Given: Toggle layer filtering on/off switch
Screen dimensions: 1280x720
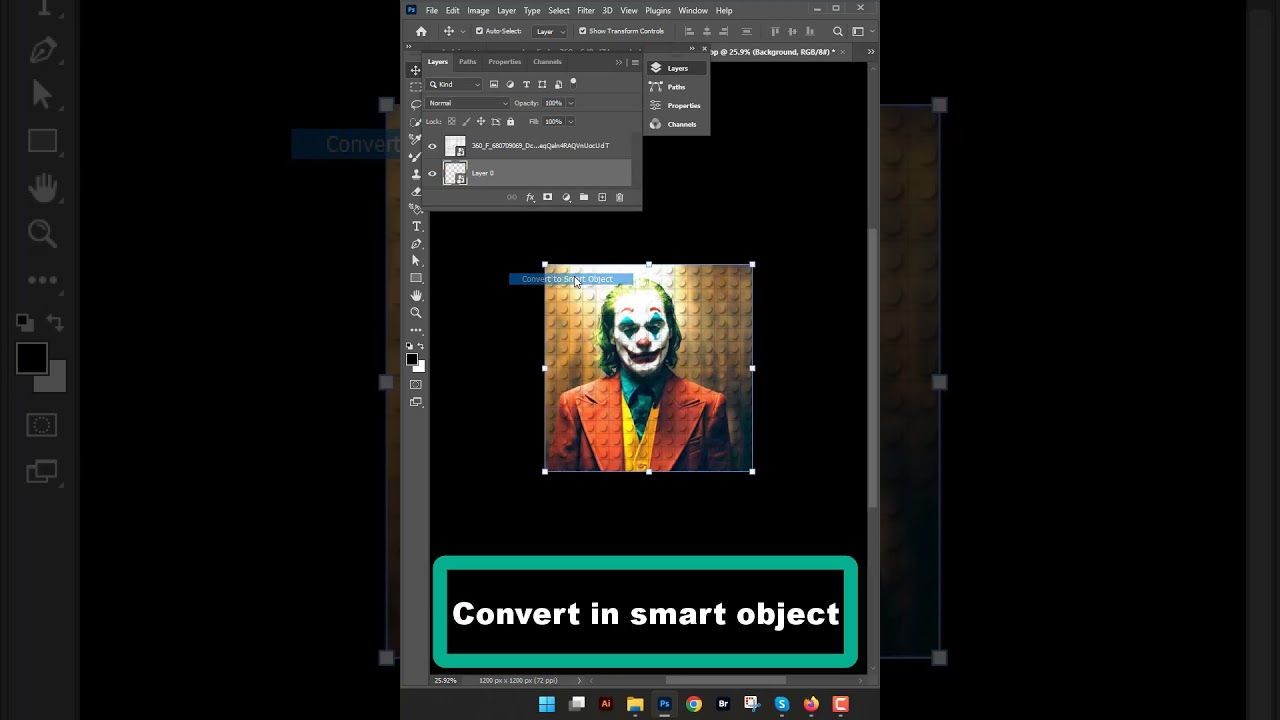Looking at the screenshot, I should 573,84.
